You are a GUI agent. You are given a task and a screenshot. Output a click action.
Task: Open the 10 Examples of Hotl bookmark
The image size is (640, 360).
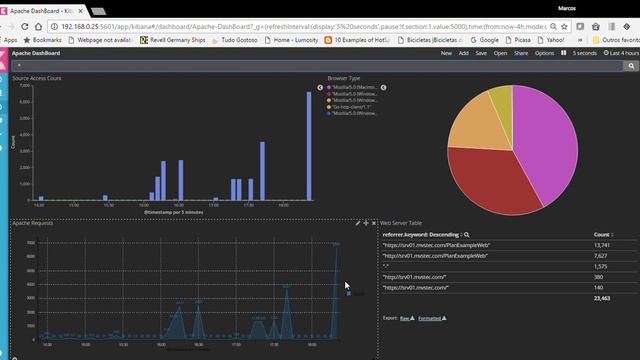tap(357, 40)
